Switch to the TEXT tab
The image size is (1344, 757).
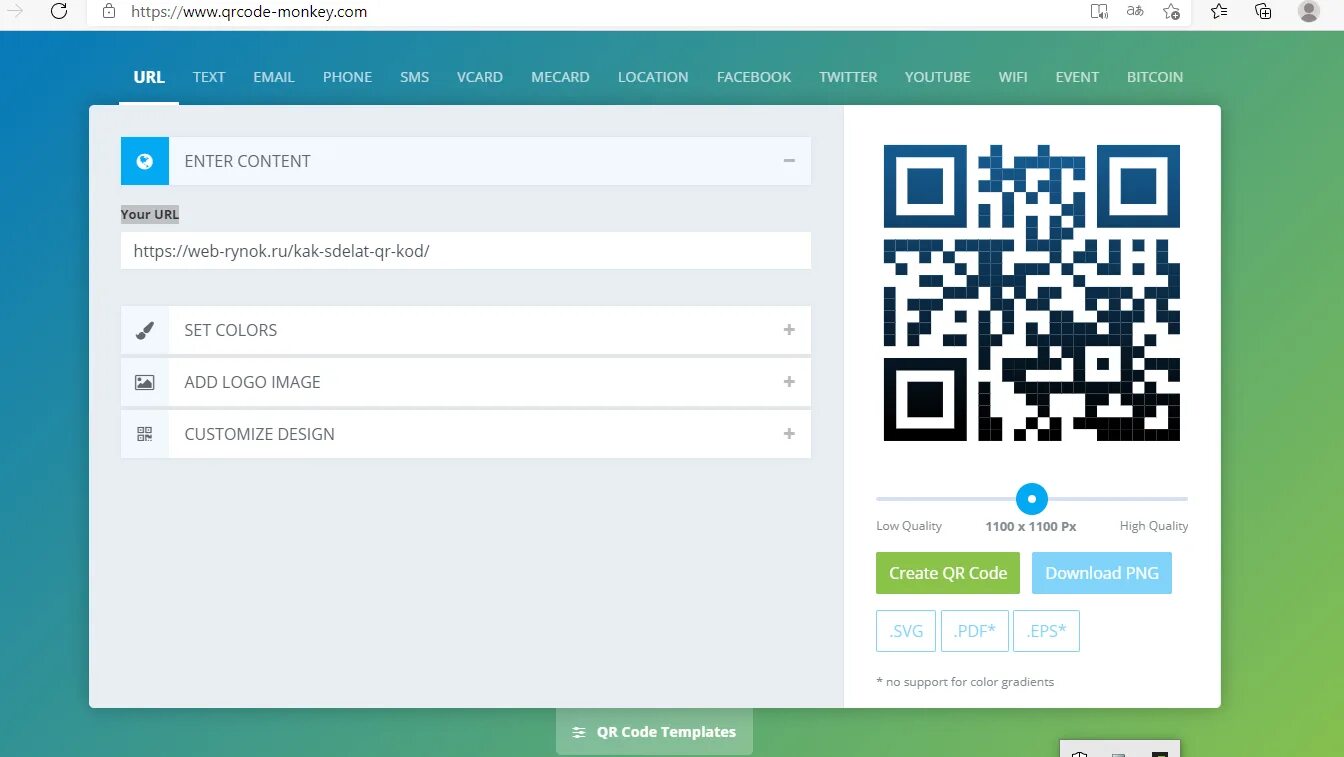tap(209, 77)
